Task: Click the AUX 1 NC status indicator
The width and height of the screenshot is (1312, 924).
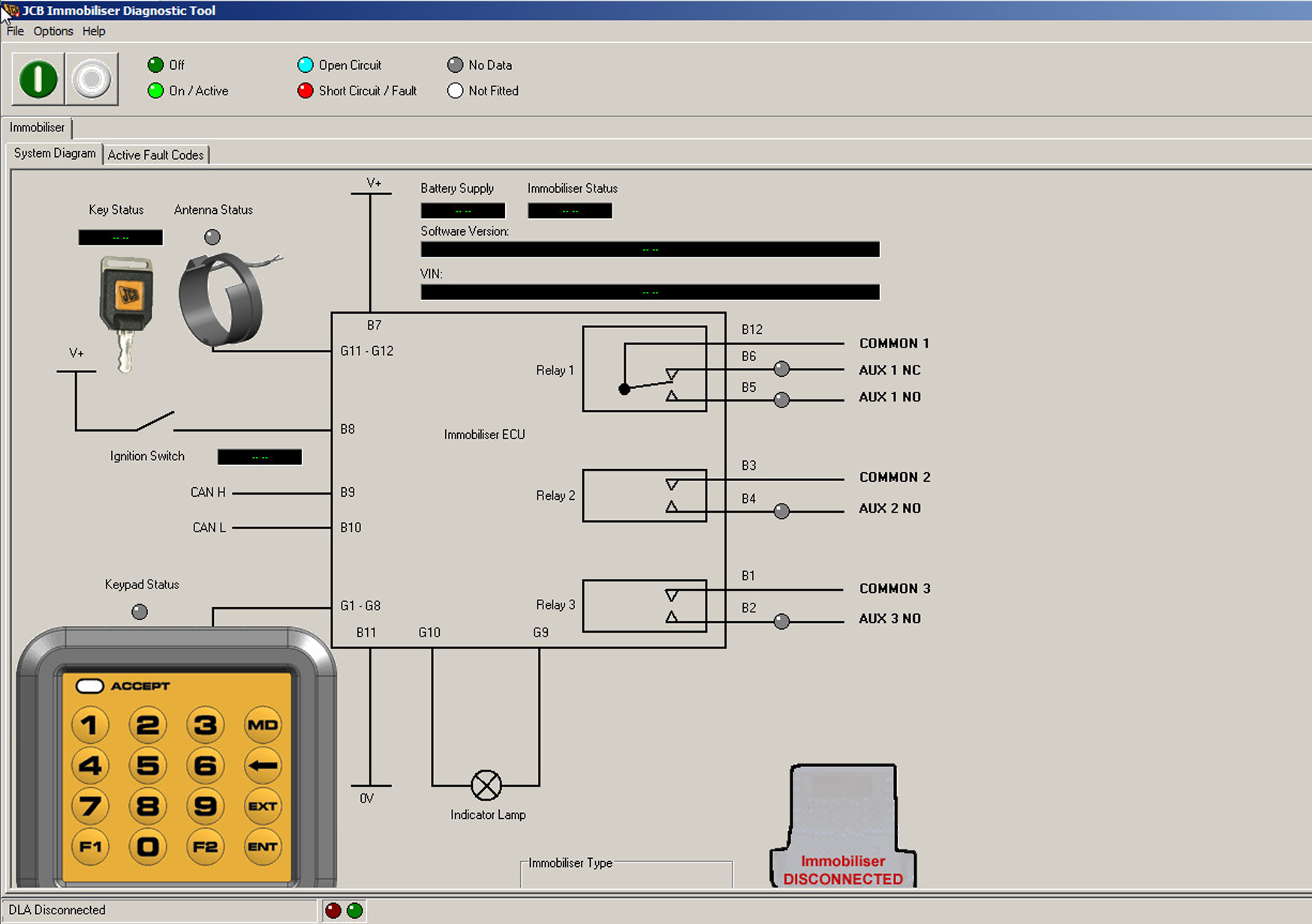Action: pos(781,369)
